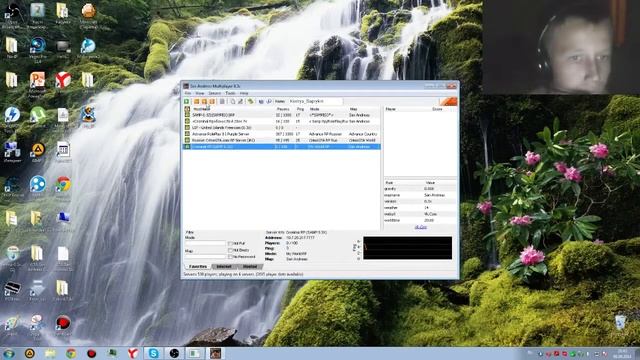640x360 pixels.
Task: Click the green filter icon in the toolbar
Action: (250, 101)
